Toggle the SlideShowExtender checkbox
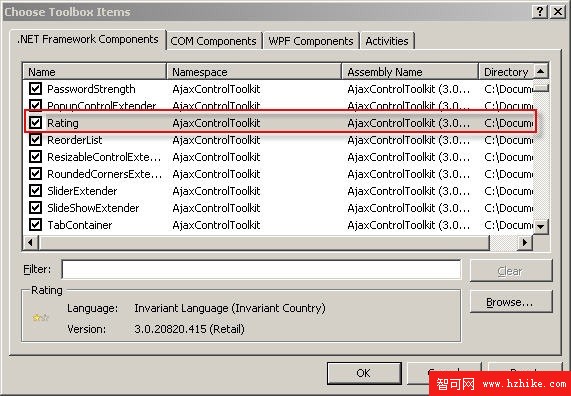The height and width of the screenshot is (396, 571). 35,208
